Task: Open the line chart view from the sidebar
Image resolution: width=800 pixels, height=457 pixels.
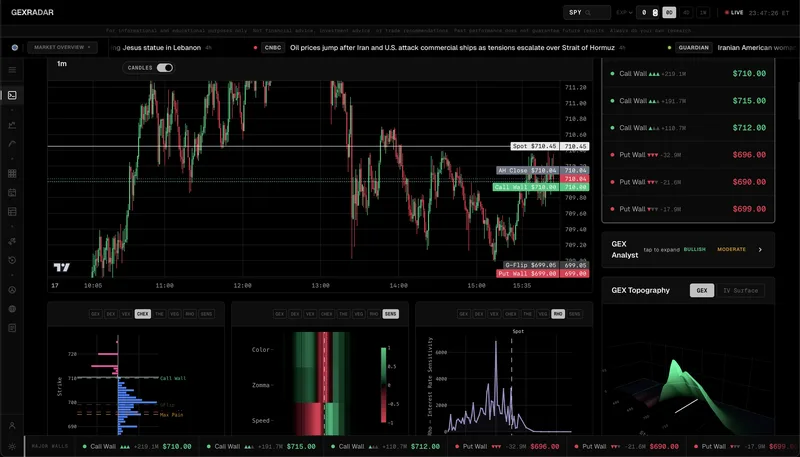Action: coord(12,125)
